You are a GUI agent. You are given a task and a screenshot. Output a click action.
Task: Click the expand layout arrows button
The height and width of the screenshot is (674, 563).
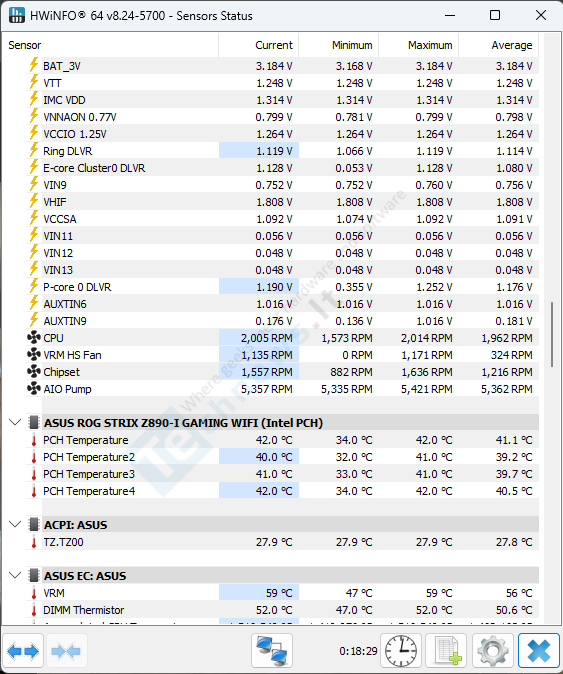click(23, 651)
